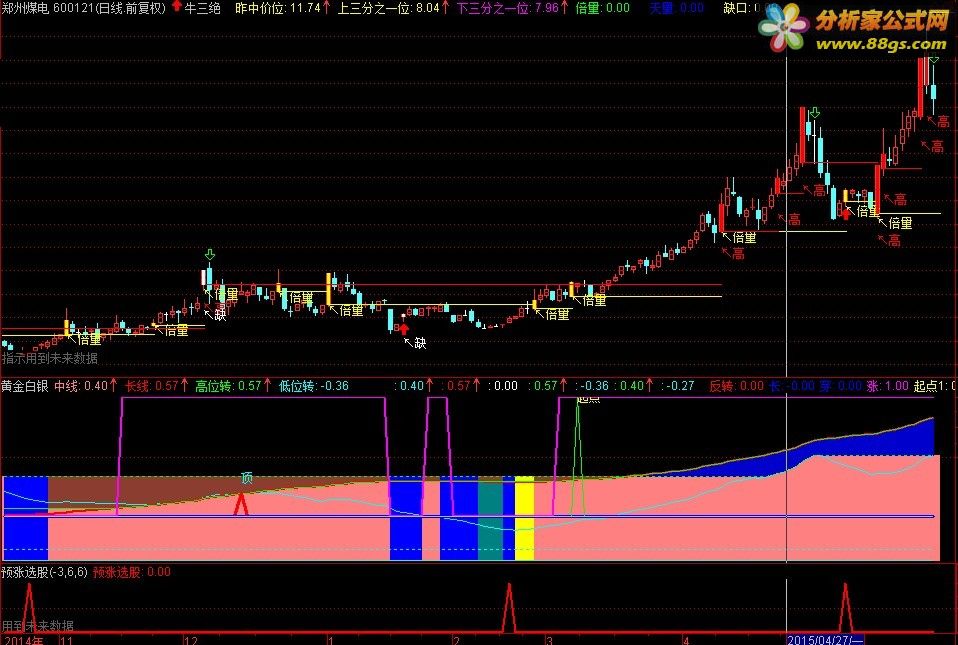This screenshot has height=645, width=958.
Task: Click the red up arrow beside the lower 缺 label
Action: coord(403,329)
